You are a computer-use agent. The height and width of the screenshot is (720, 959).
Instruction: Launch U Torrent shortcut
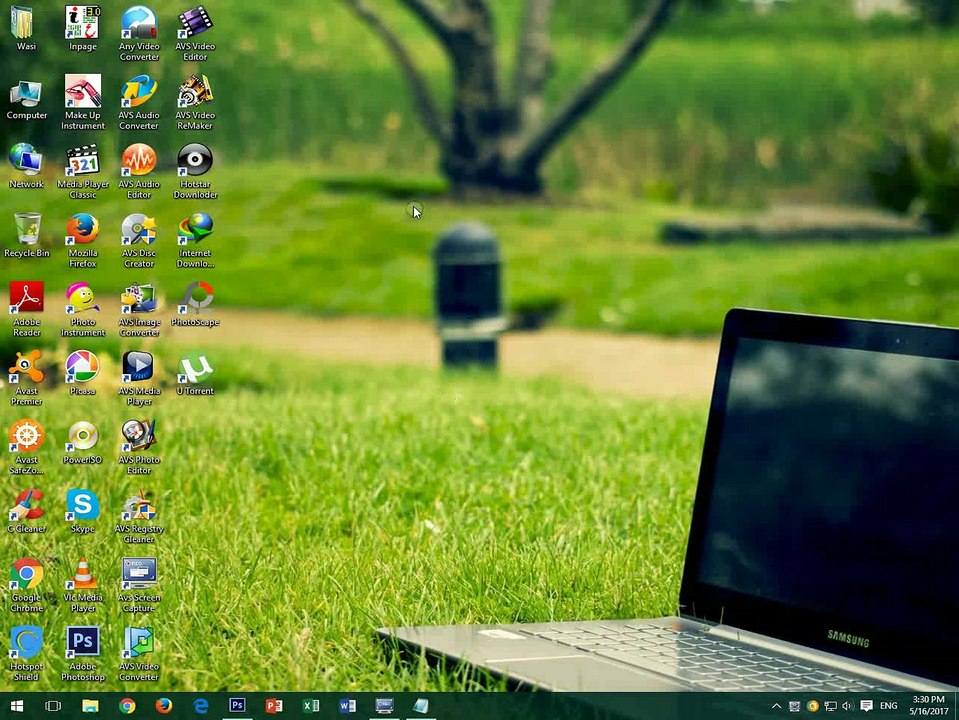point(195,373)
